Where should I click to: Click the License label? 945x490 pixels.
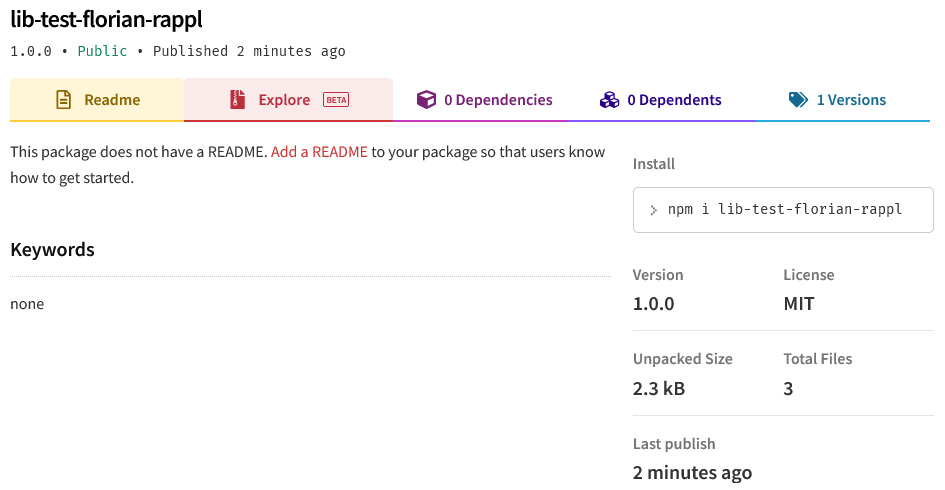coord(809,275)
